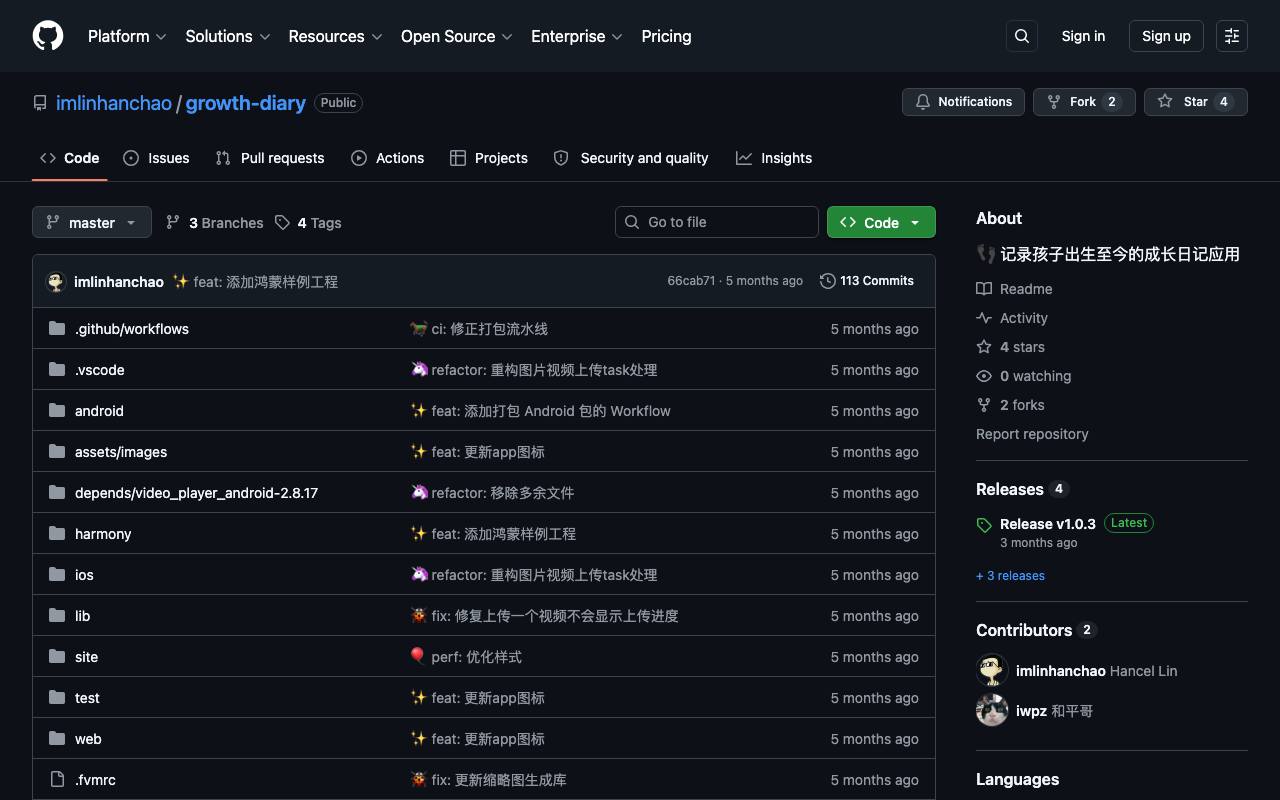Viewport: 1280px width, 800px height.
Task: Click imlinhanchao avatar in Contributors
Action: click(x=992, y=670)
